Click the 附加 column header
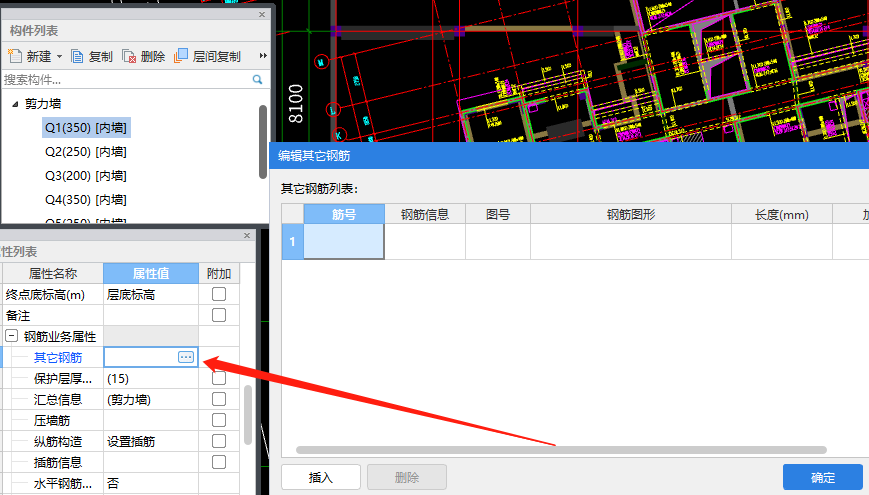Screen dimensions: 869x495 point(219,273)
